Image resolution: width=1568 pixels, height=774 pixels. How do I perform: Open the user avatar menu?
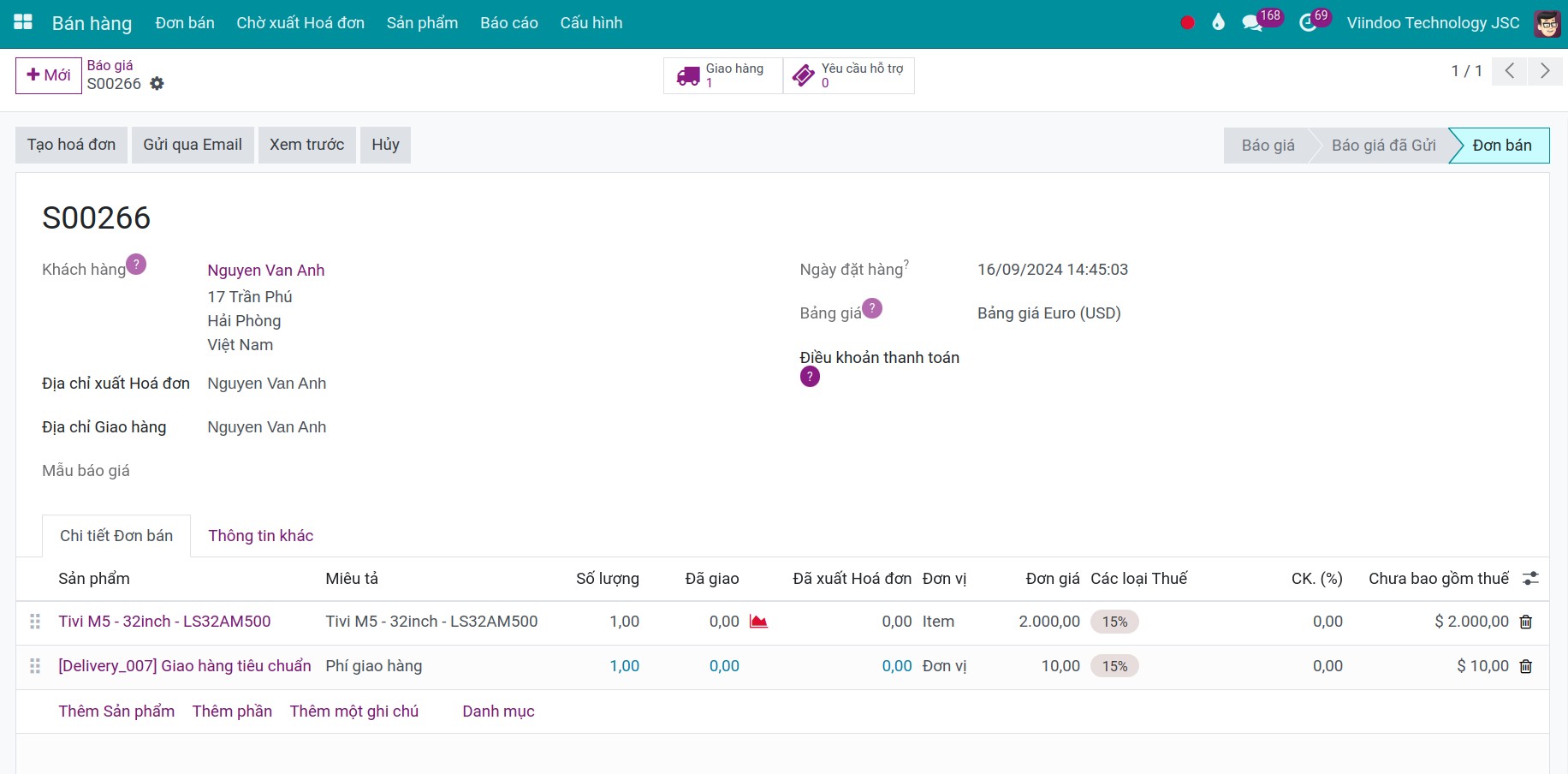tap(1547, 23)
